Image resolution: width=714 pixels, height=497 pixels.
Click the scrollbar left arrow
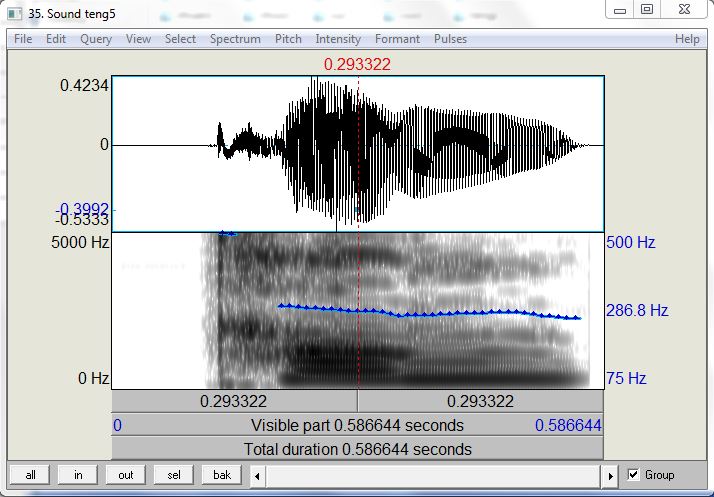pyautogui.click(x=257, y=477)
